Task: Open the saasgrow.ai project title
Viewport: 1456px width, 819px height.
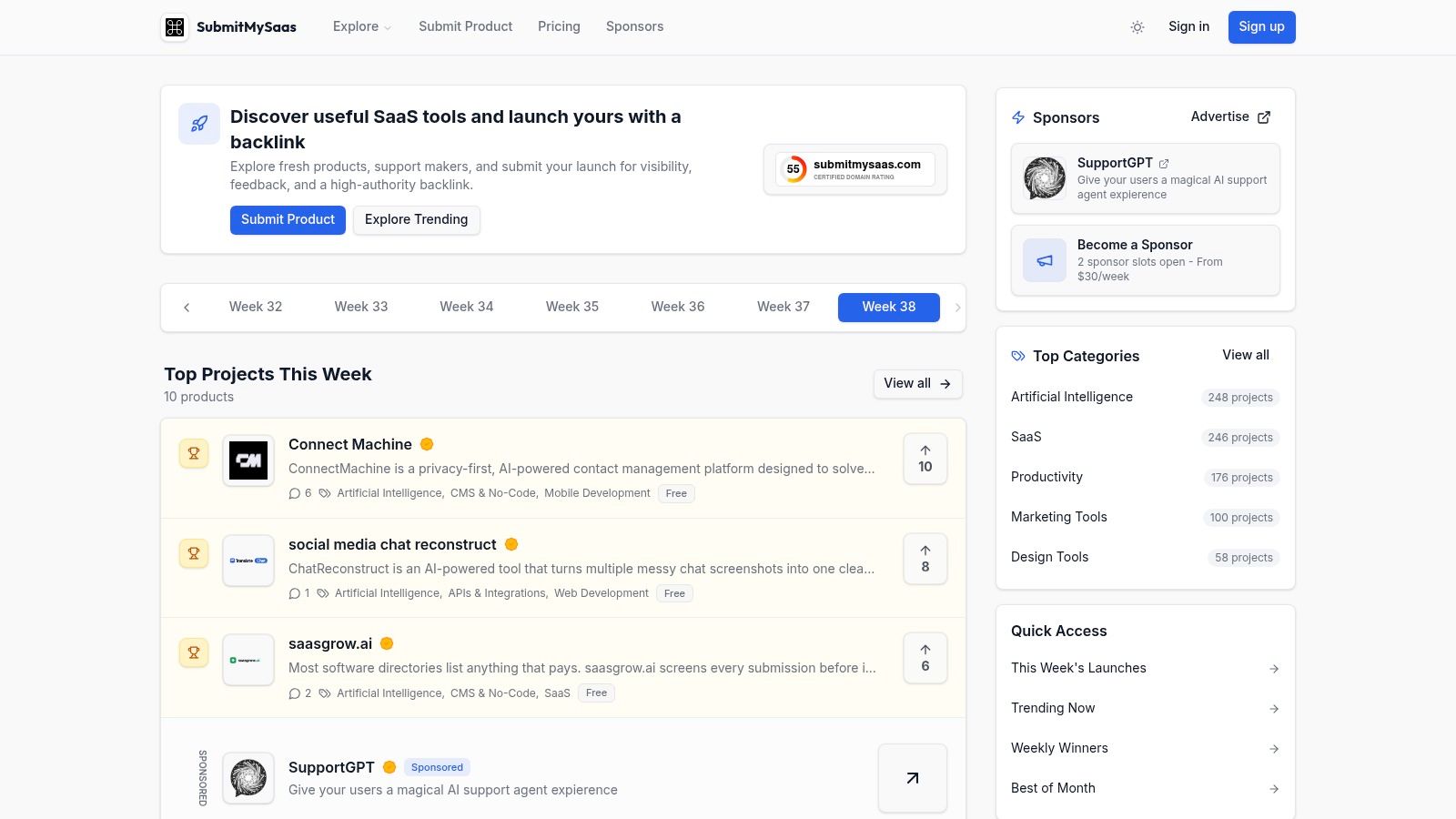Action: point(330,643)
